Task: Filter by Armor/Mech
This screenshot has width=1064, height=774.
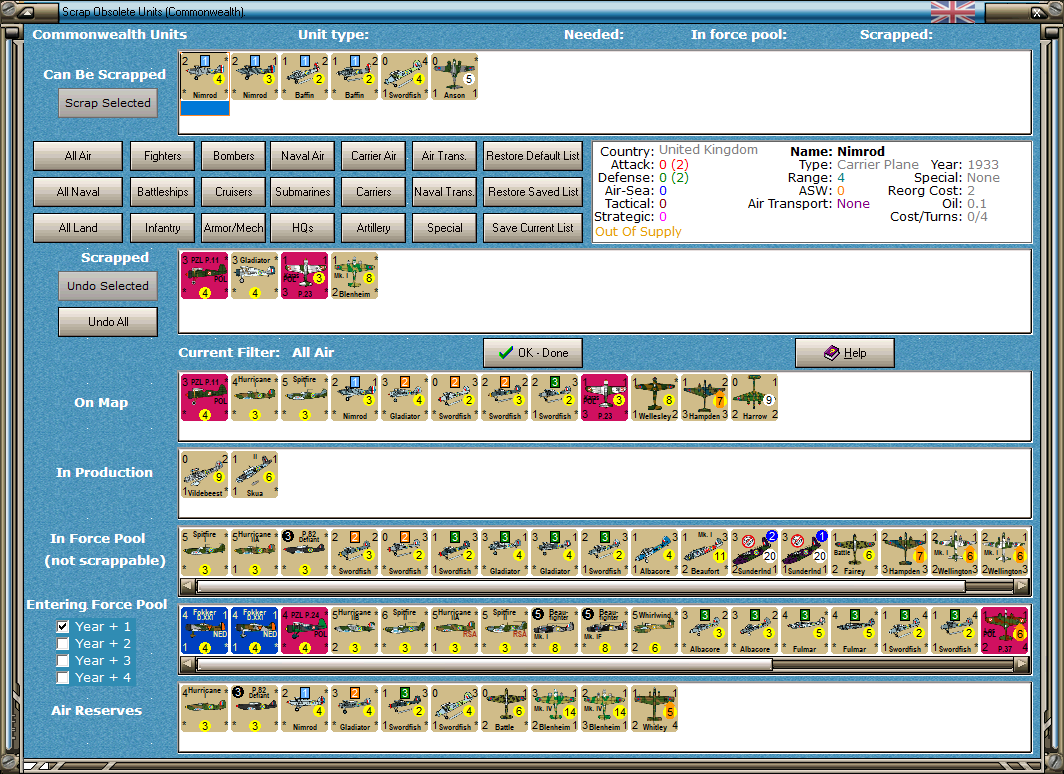Action: coord(233,228)
